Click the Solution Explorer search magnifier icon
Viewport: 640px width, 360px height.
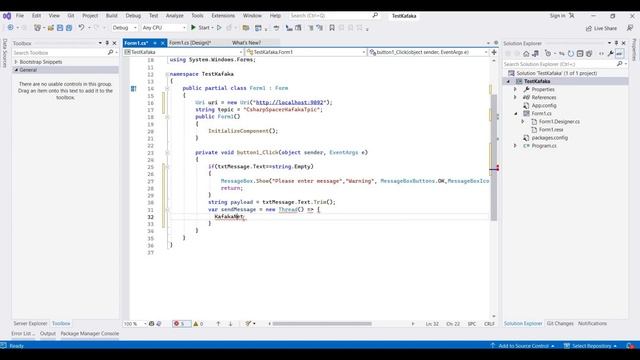tap(620, 64)
